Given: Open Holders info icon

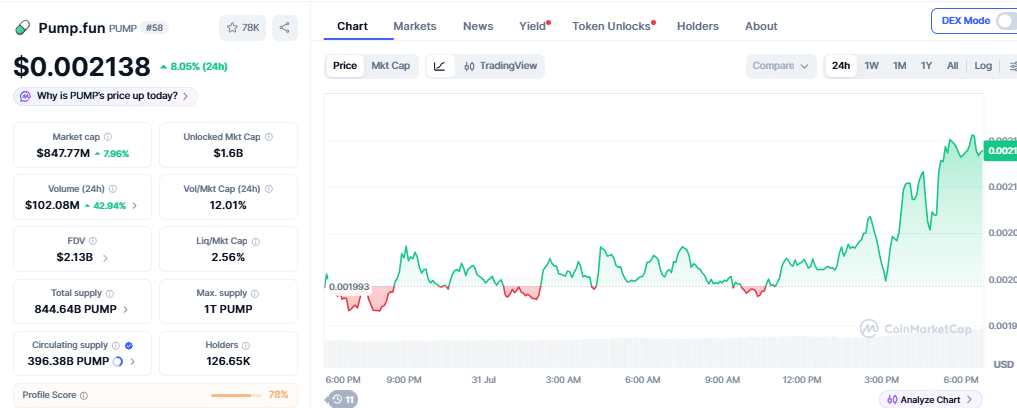Looking at the screenshot, I should [246, 345].
